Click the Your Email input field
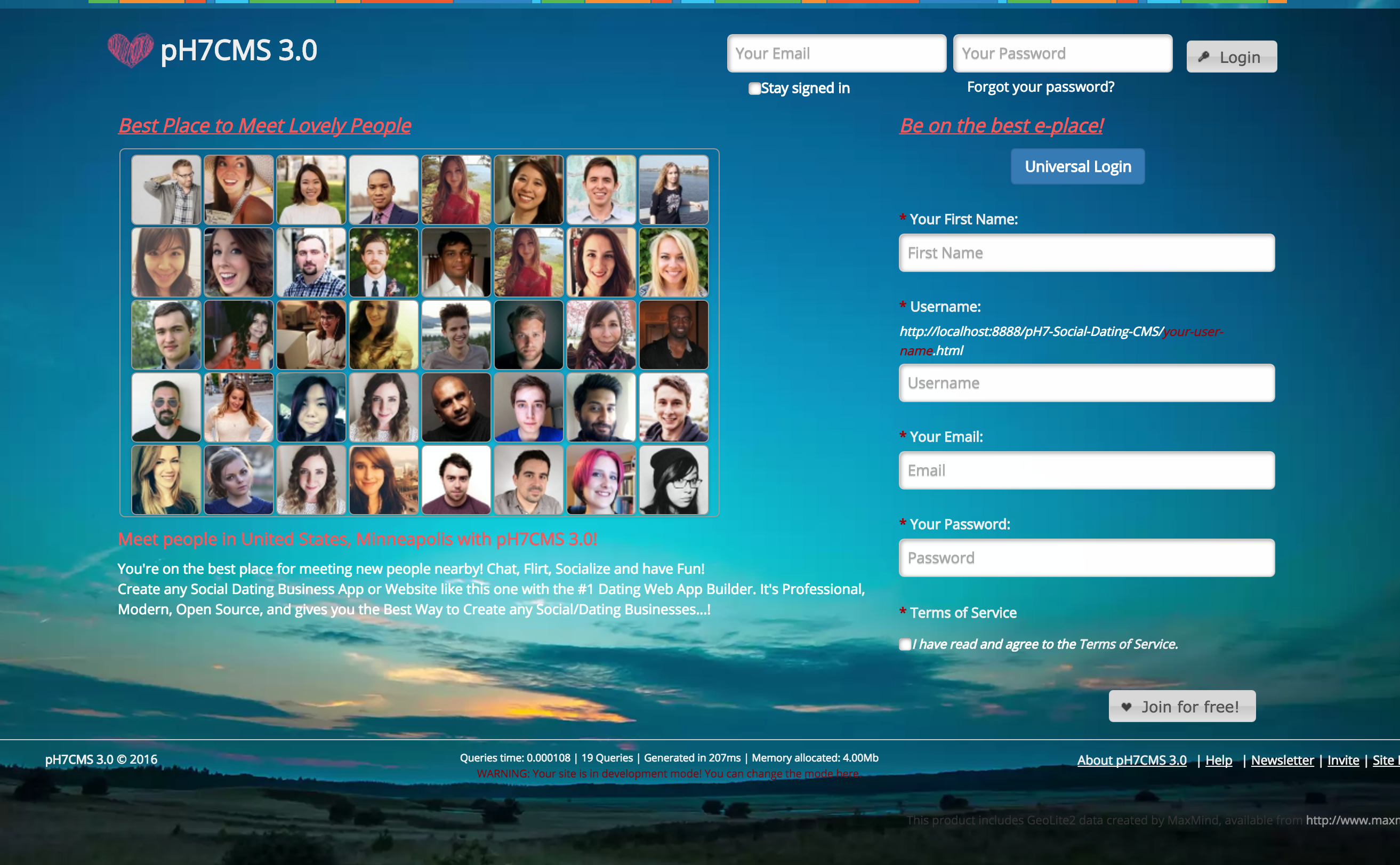Viewport: 1400px width, 865px height. tap(836, 54)
